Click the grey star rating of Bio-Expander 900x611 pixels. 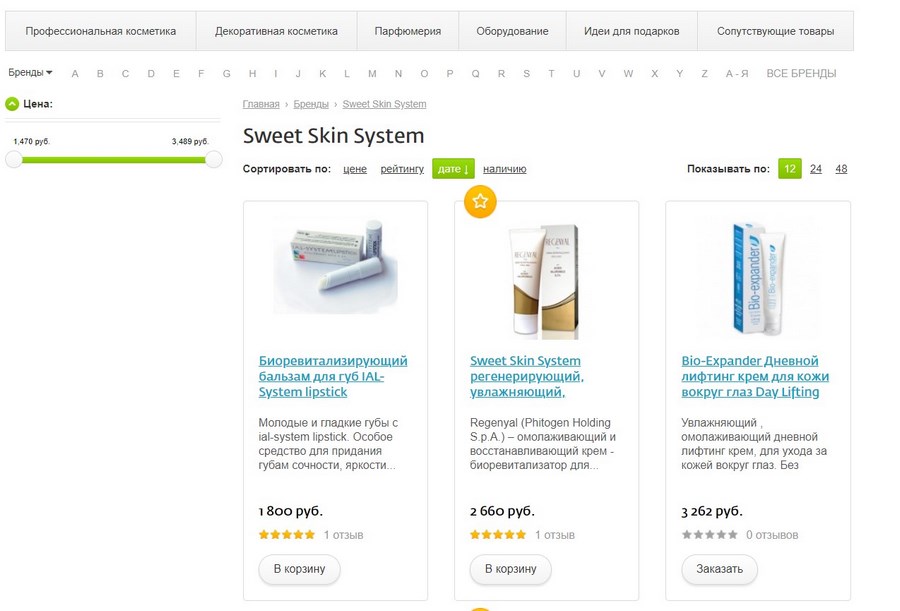(709, 535)
